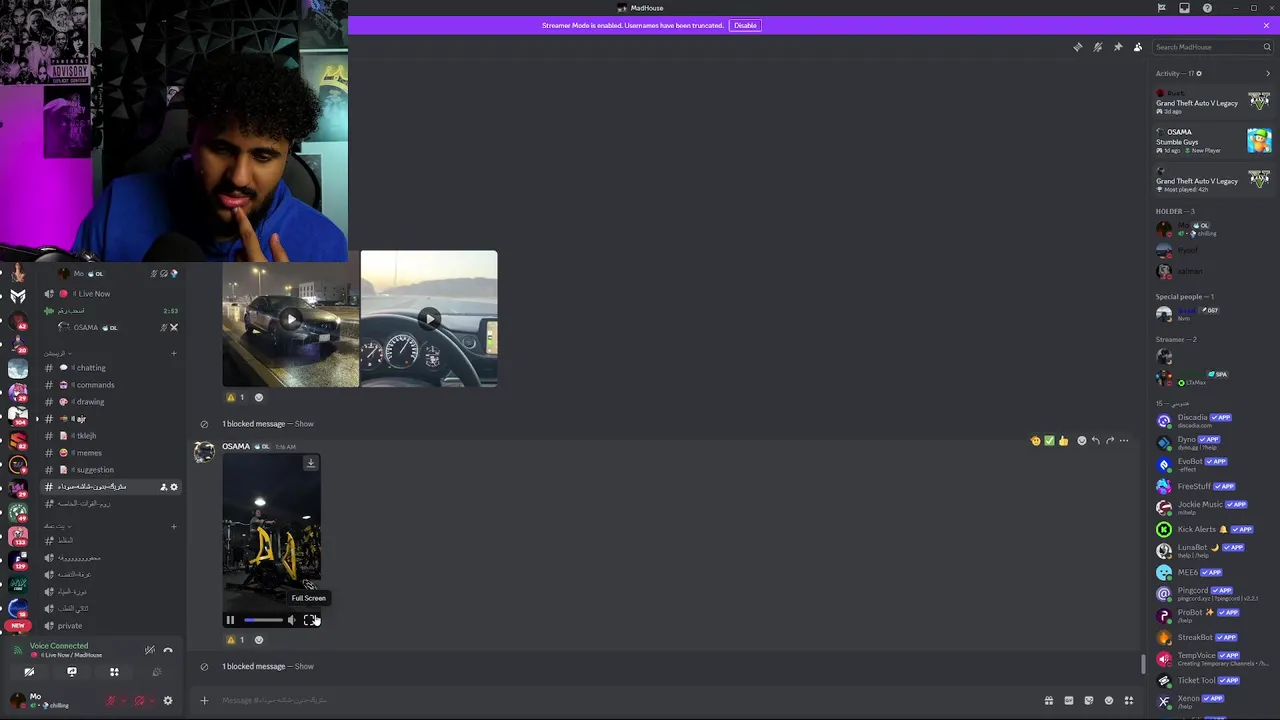Invite people to the selected channel

[163, 487]
